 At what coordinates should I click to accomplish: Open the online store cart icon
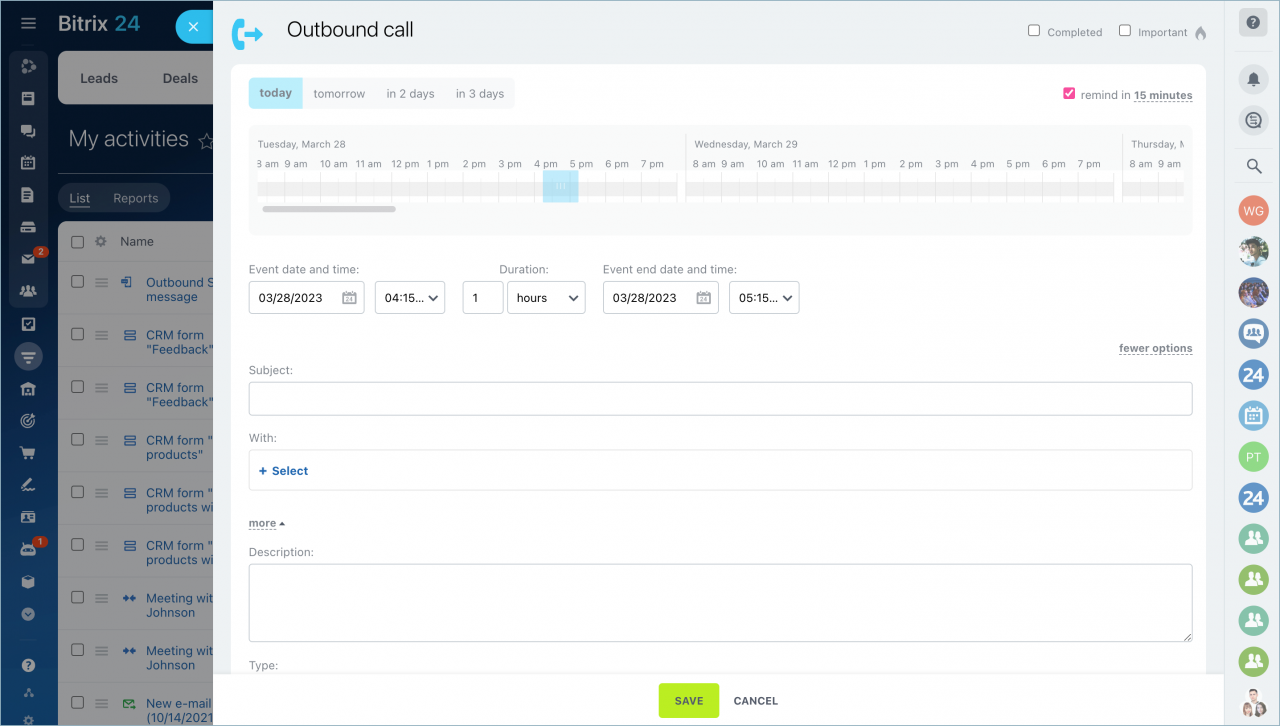point(28,453)
